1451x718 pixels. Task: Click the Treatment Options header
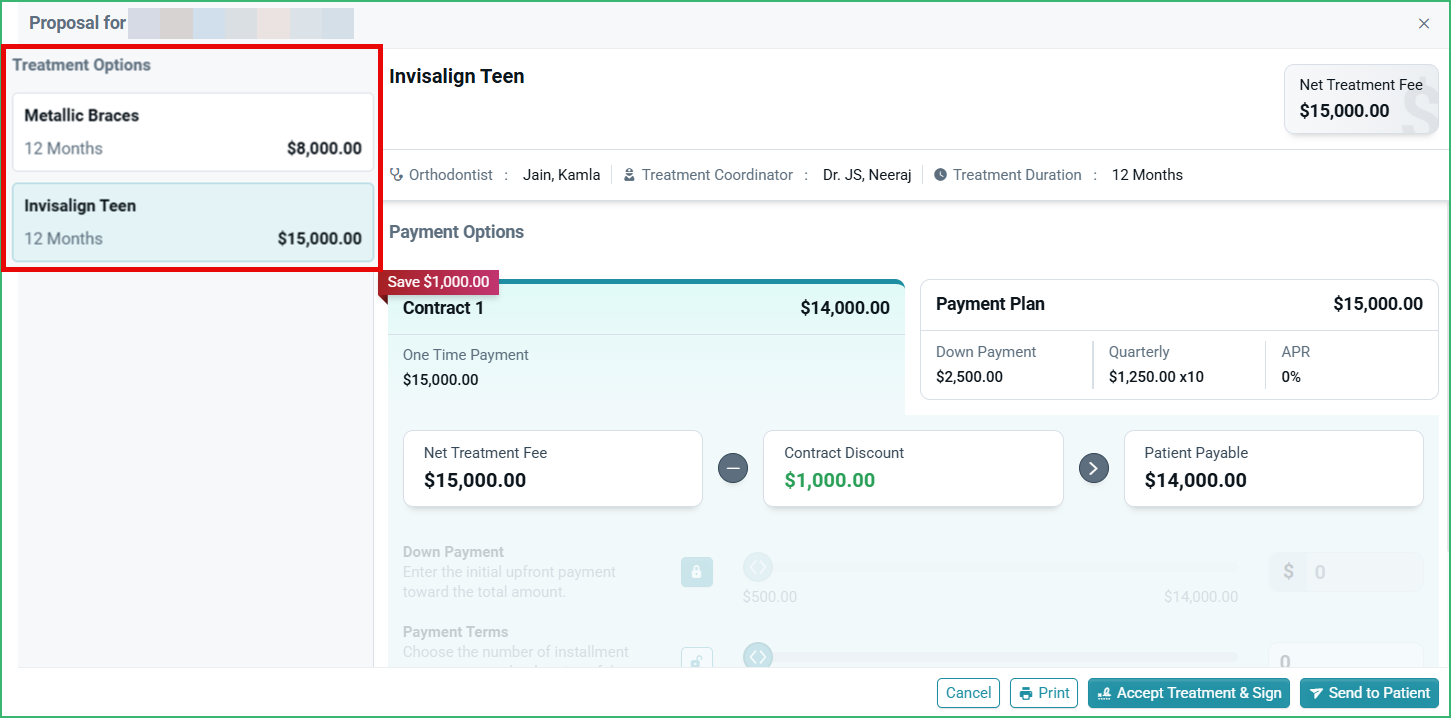click(x=82, y=65)
